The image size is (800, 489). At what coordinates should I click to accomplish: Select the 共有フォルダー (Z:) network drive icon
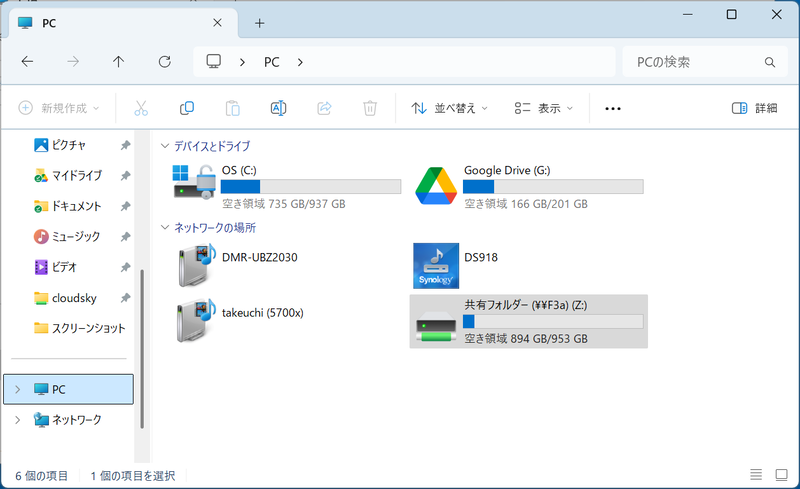coord(436,326)
